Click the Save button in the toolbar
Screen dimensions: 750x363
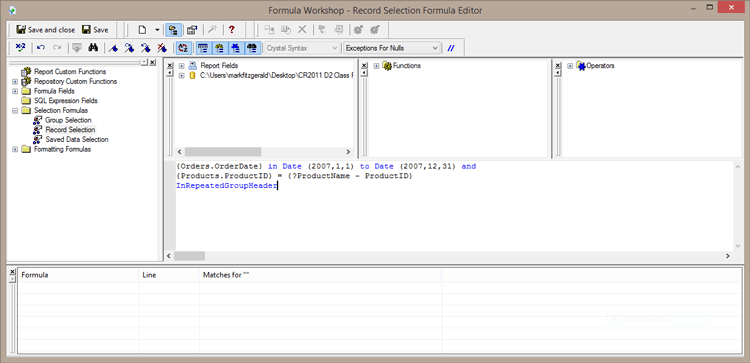point(95,30)
